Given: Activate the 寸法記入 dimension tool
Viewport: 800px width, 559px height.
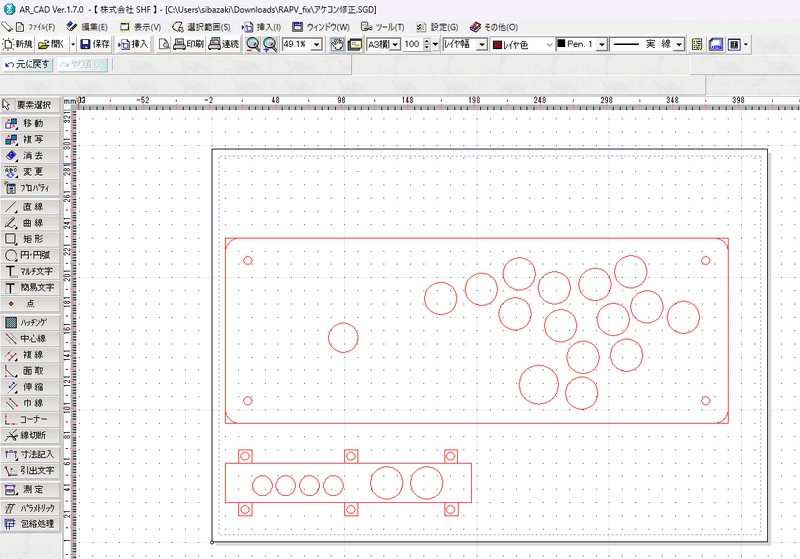Looking at the screenshot, I should pos(30,454).
